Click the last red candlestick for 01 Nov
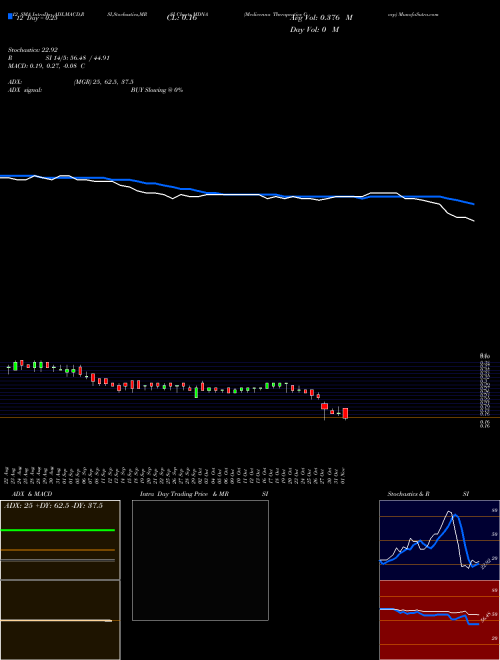The width and height of the screenshot is (500, 660). point(346,413)
